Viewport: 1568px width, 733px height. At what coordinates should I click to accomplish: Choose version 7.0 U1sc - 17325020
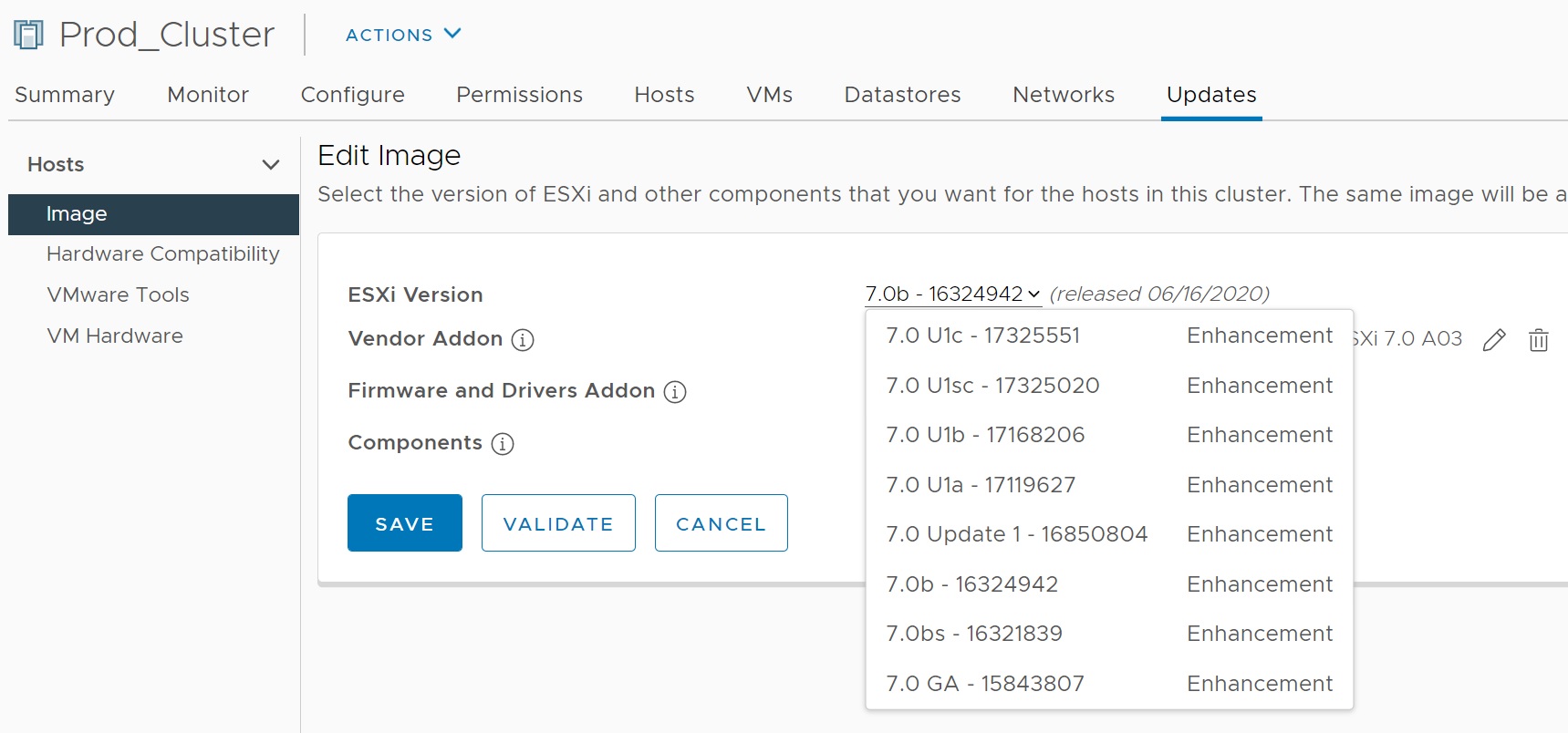coord(1109,386)
